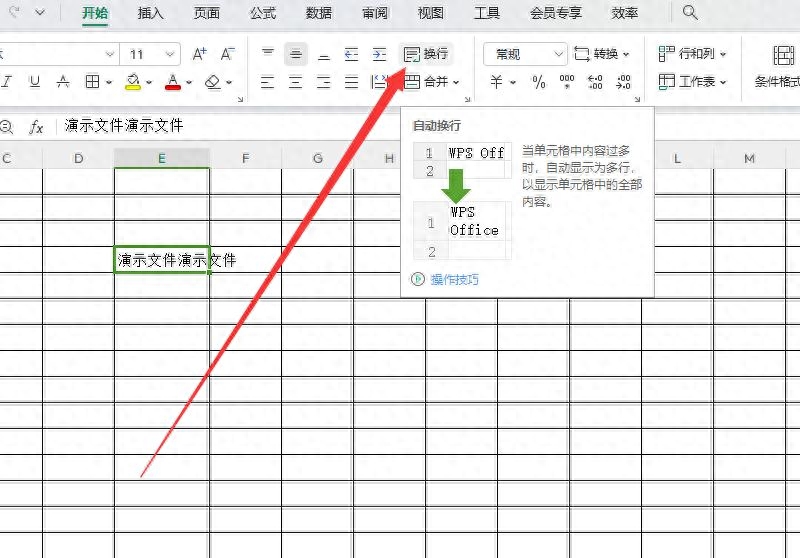
Task: Open the 工具 tab
Action: point(487,13)
